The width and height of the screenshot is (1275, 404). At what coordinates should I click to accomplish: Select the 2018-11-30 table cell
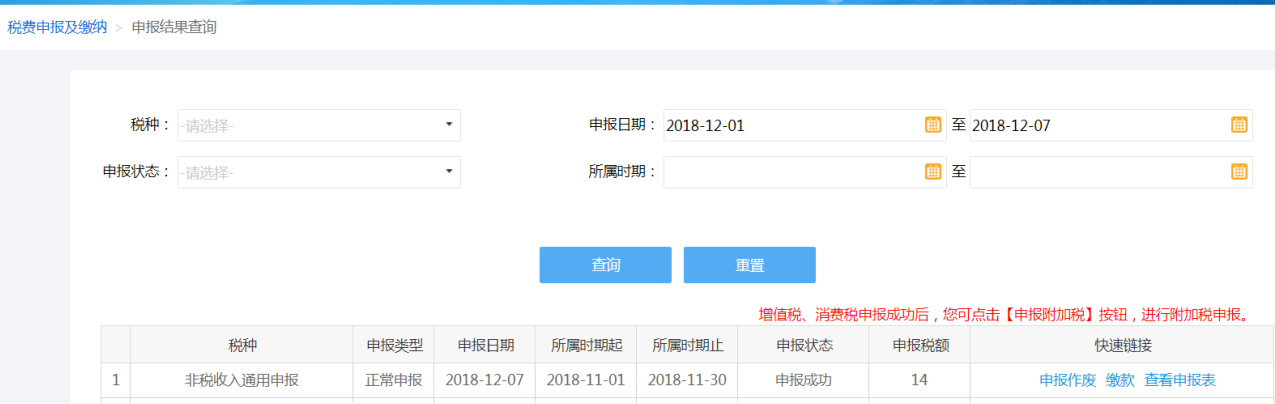click(x=687, y=380)
